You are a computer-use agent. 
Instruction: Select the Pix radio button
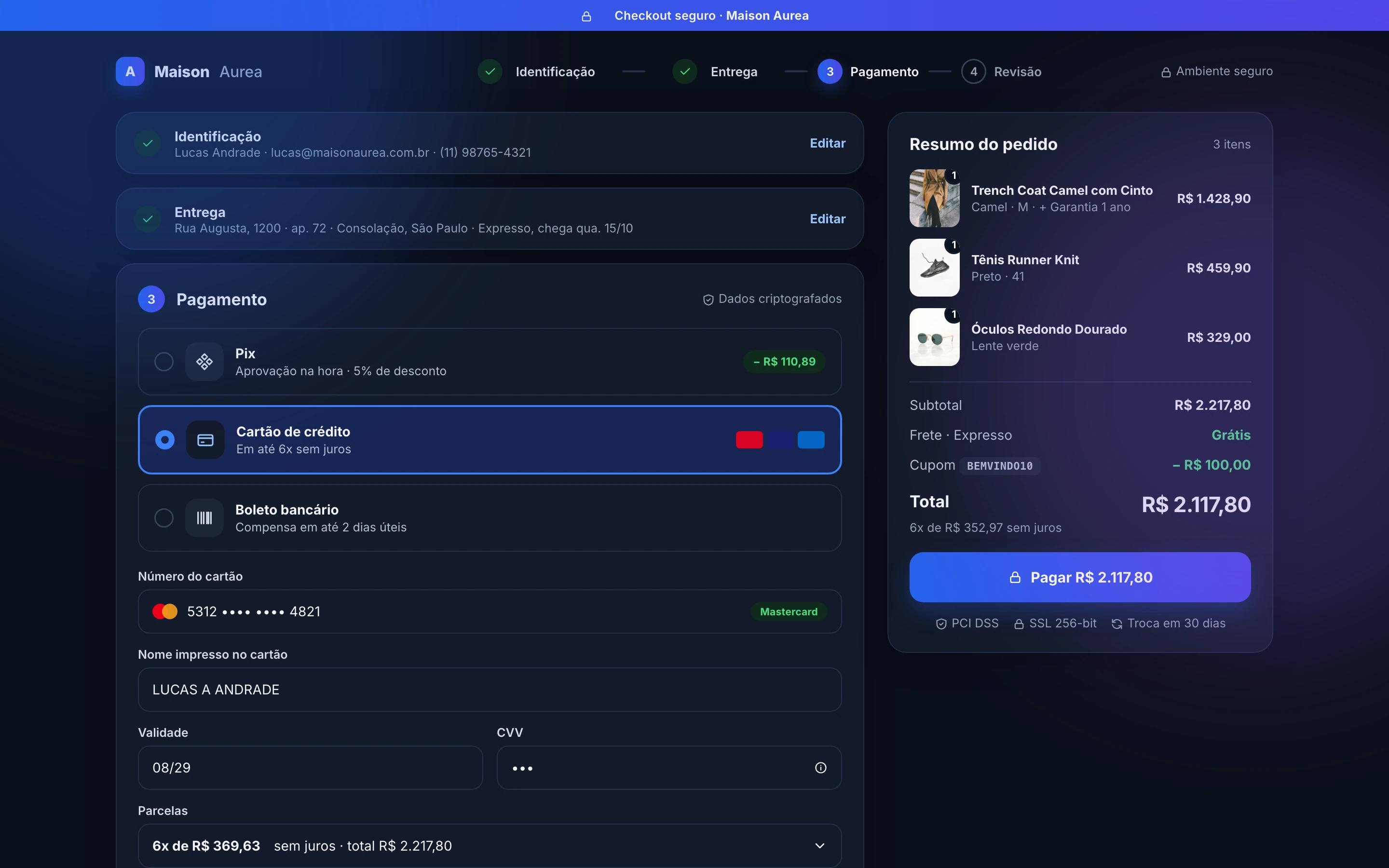(164, 362)
